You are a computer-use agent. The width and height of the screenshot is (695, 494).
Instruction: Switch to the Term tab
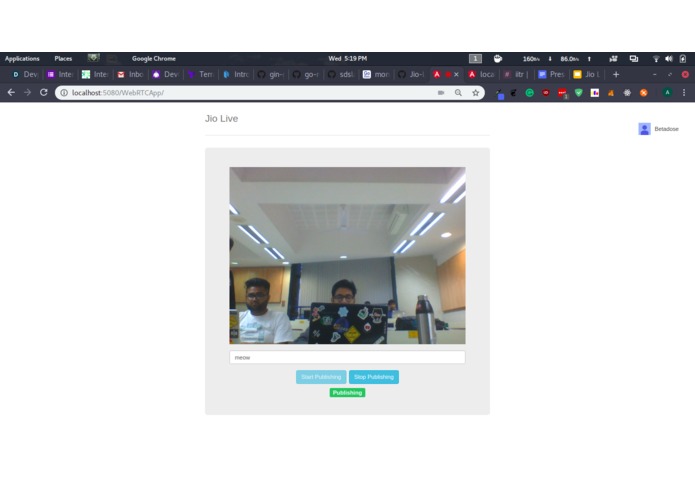click(x=201, y=74)
